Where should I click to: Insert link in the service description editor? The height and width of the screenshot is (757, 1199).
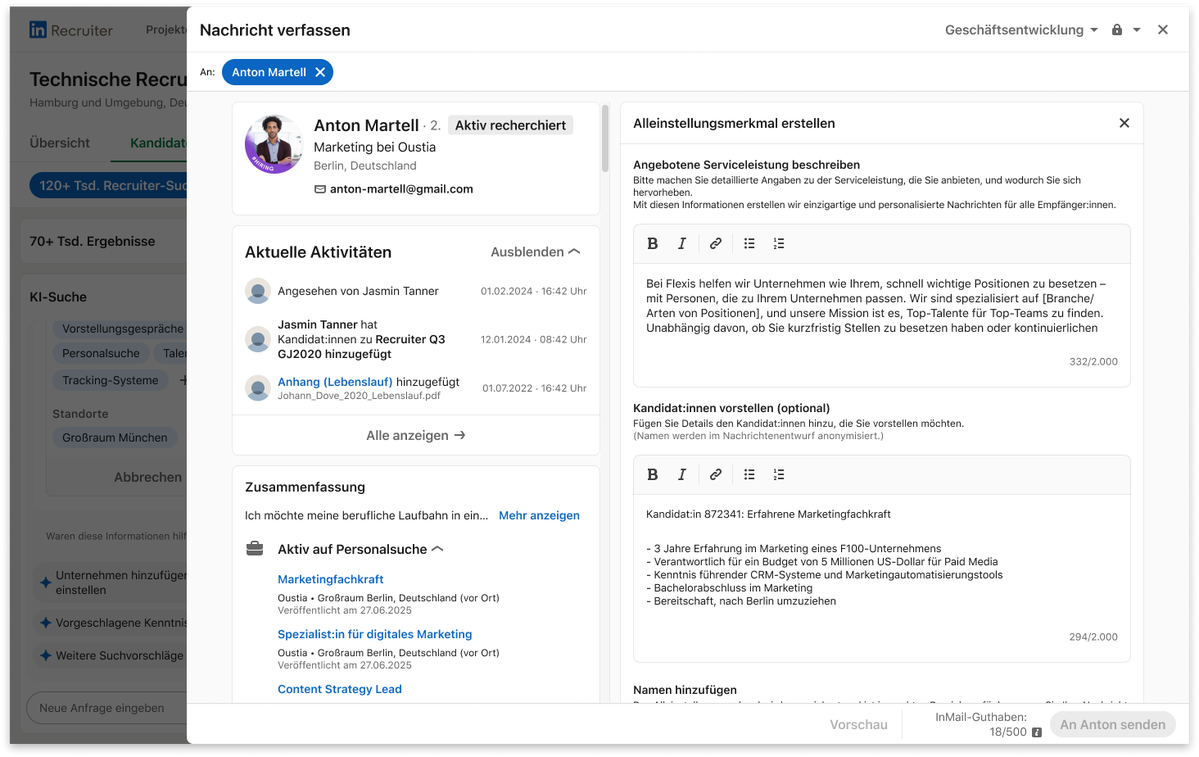click(715, 243)
